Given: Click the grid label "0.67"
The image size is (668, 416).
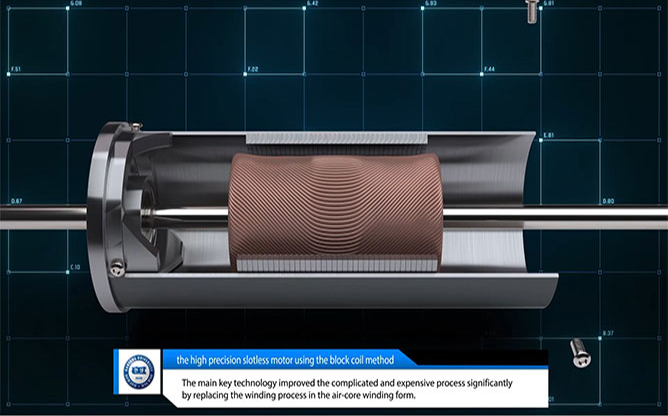Looking at the screenshot, I should point(17,201).
